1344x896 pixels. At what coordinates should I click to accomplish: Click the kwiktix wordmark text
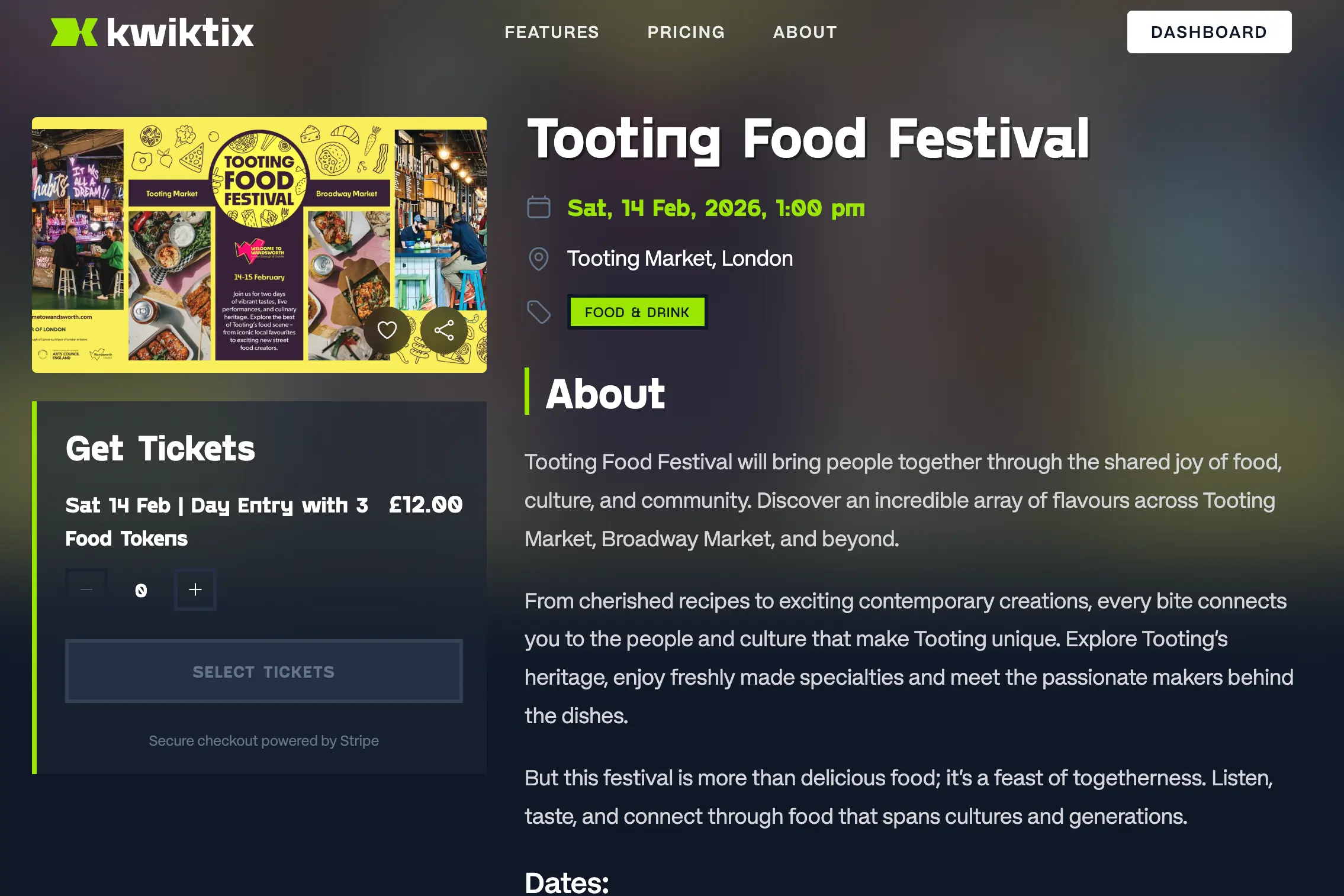click(x=181, y=33)
